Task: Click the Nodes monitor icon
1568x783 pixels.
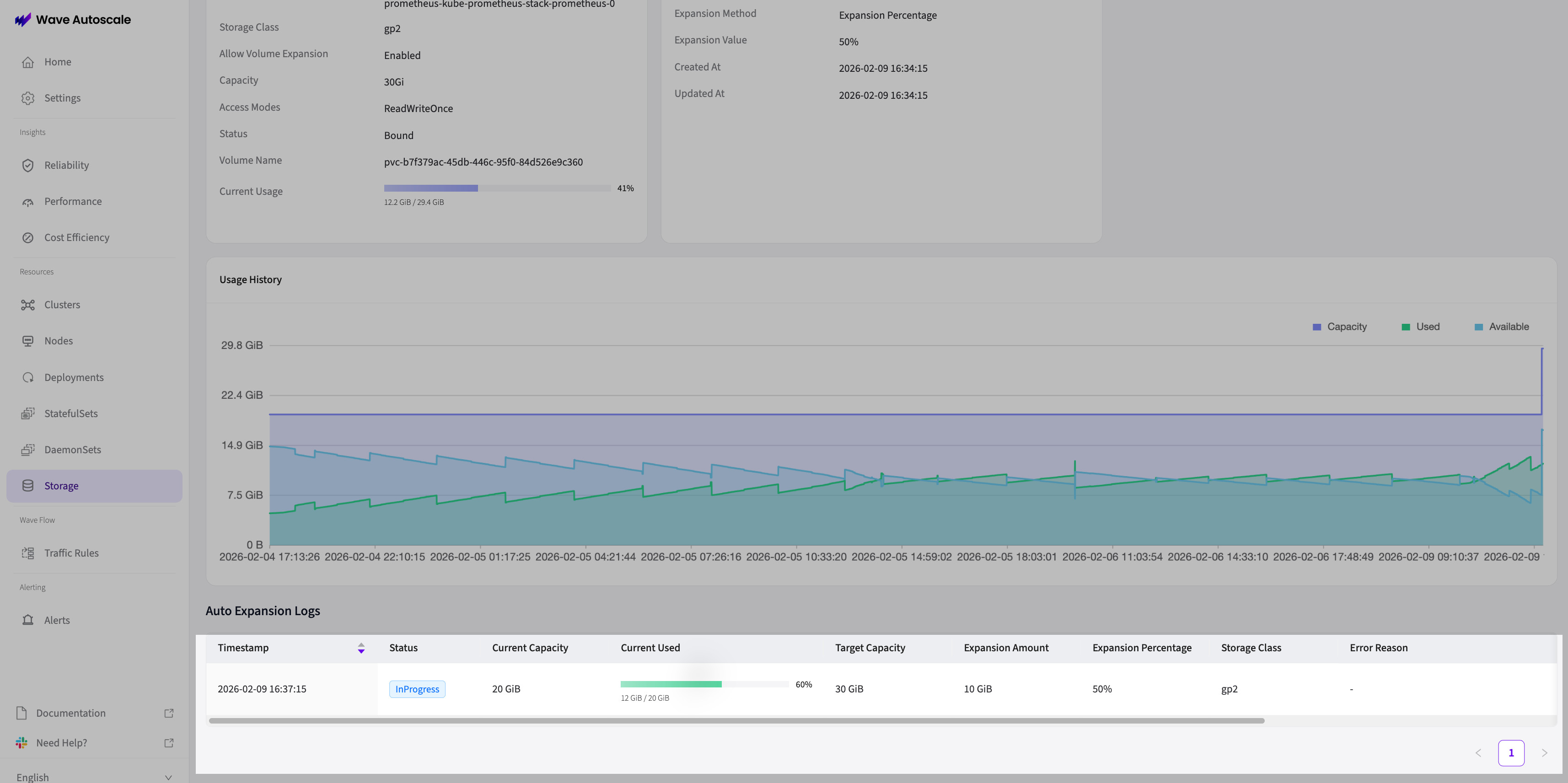Action: pyautogui.click(x=28, y=341)
